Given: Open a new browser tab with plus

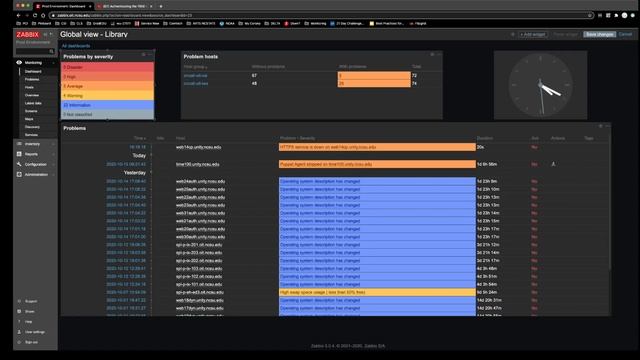Looking at the screenshot, I should point(161,7).
